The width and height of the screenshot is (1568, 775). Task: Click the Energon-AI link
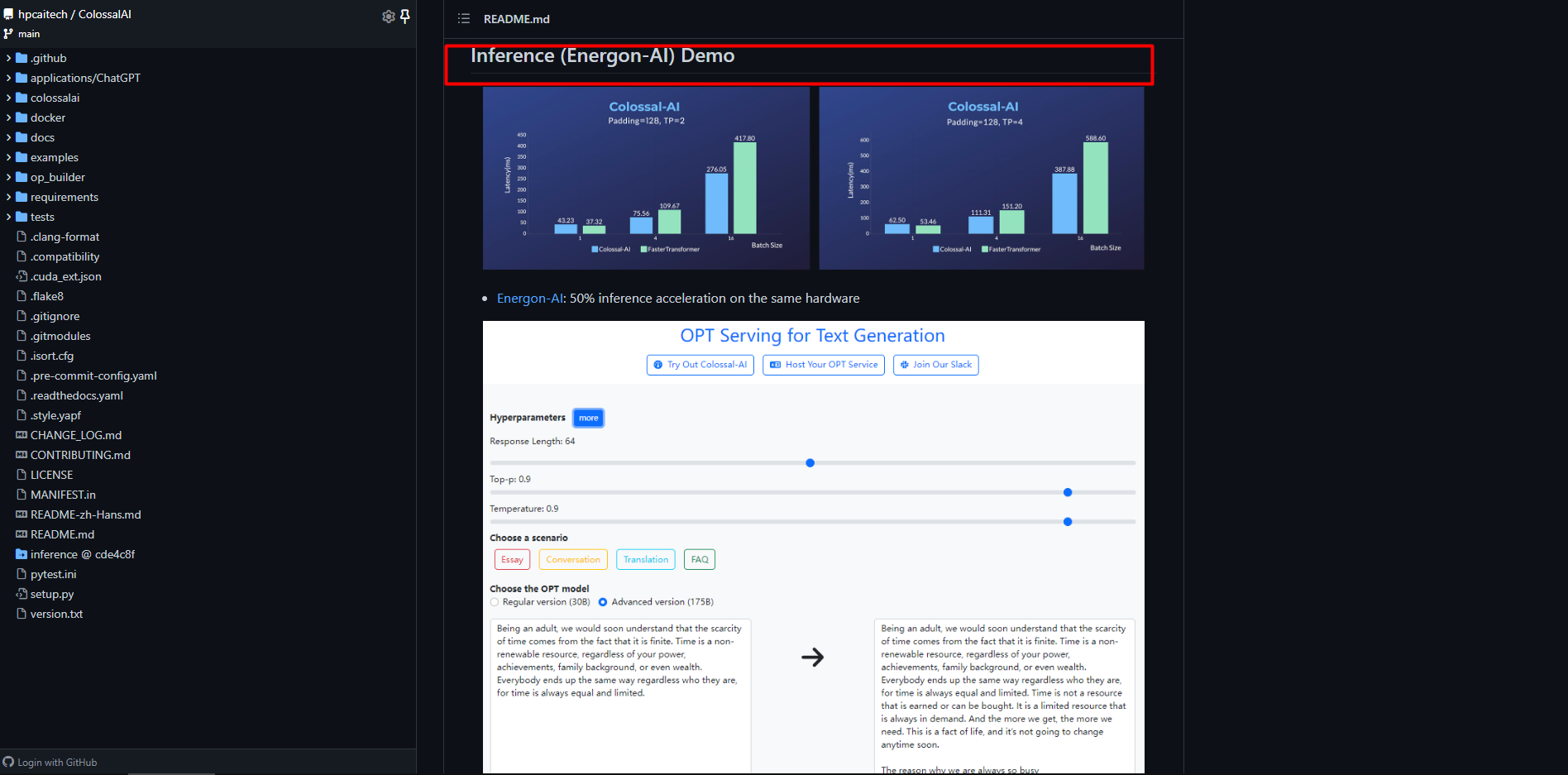530,298
